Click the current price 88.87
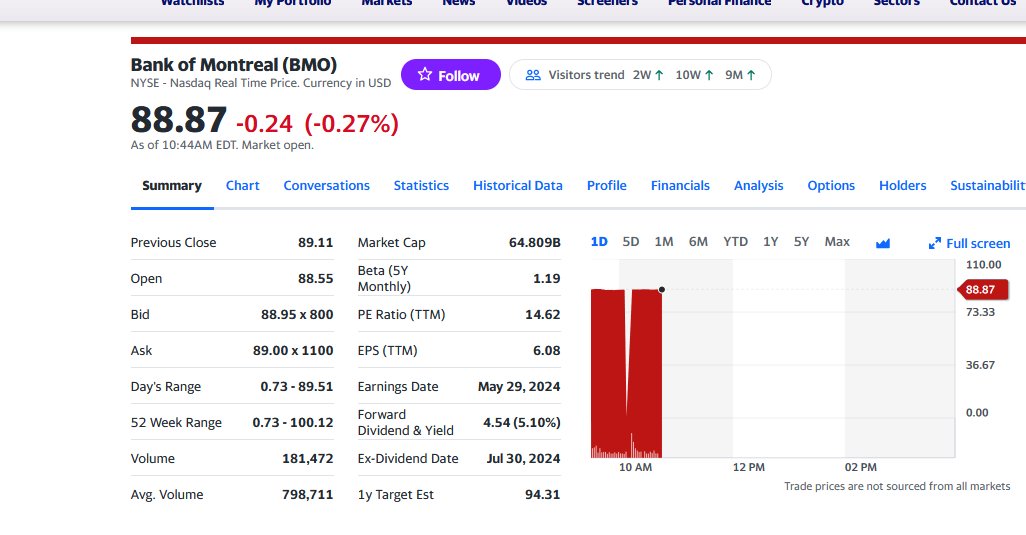 coord(179,120)
